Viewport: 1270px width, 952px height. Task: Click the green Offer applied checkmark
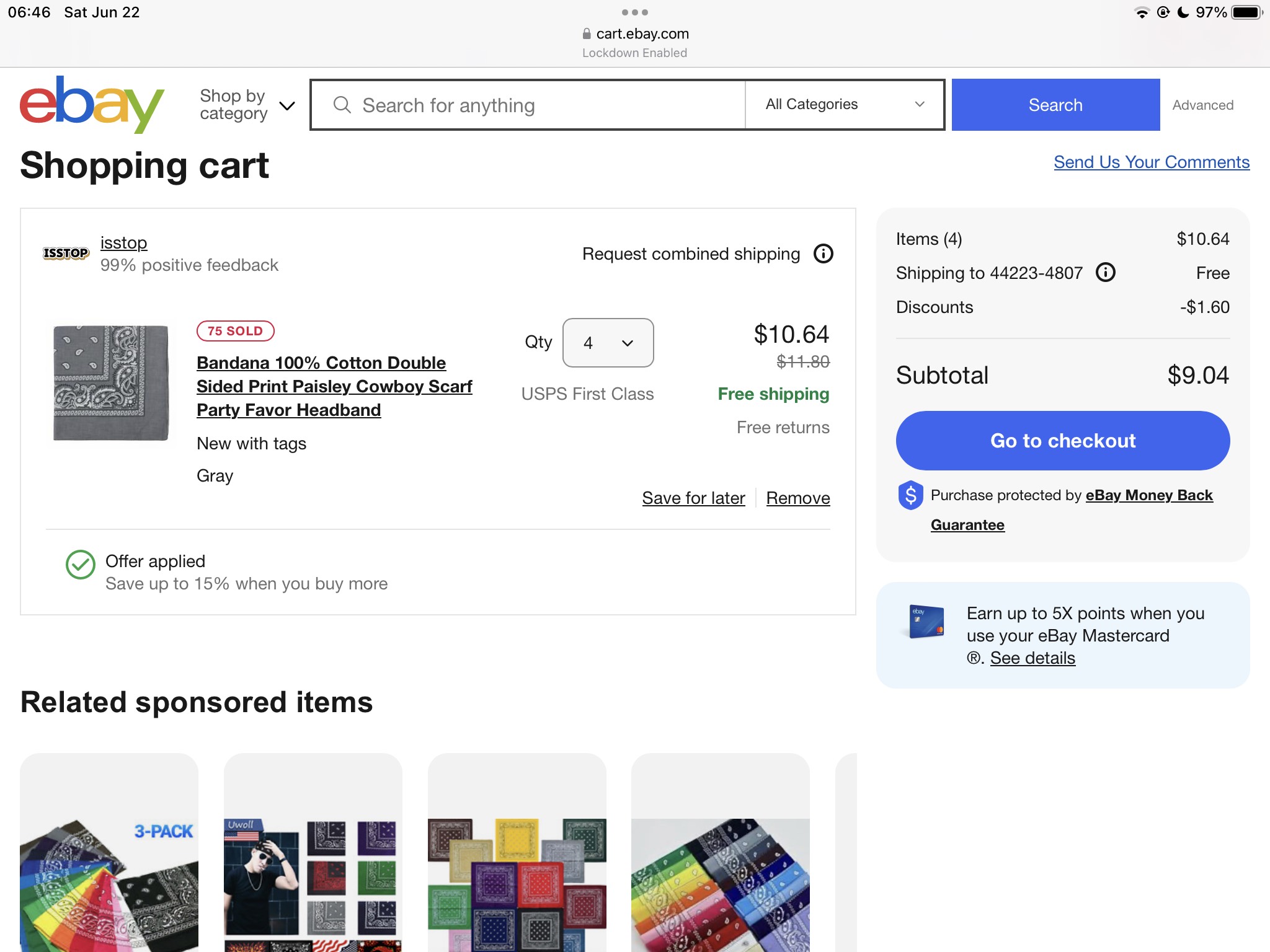coord(81,565)
